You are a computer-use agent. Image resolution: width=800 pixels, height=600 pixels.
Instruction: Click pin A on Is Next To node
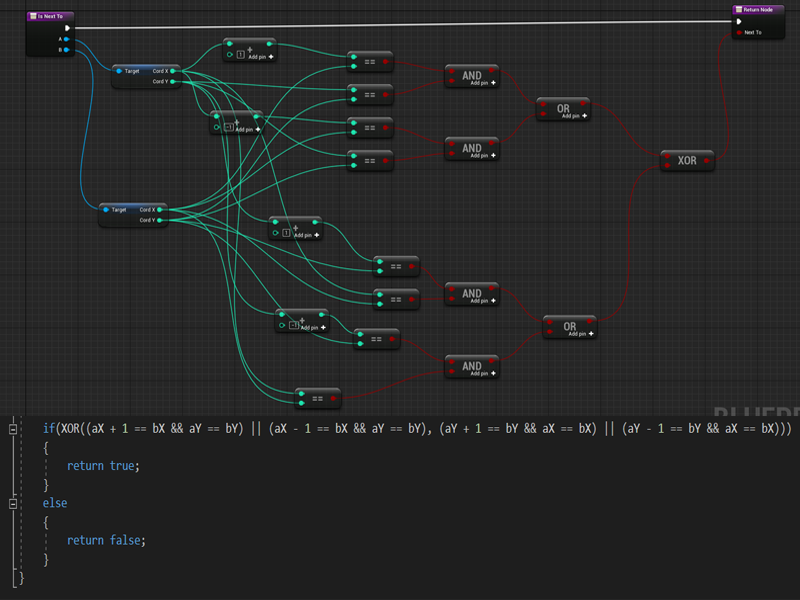(x=66, y=39)
